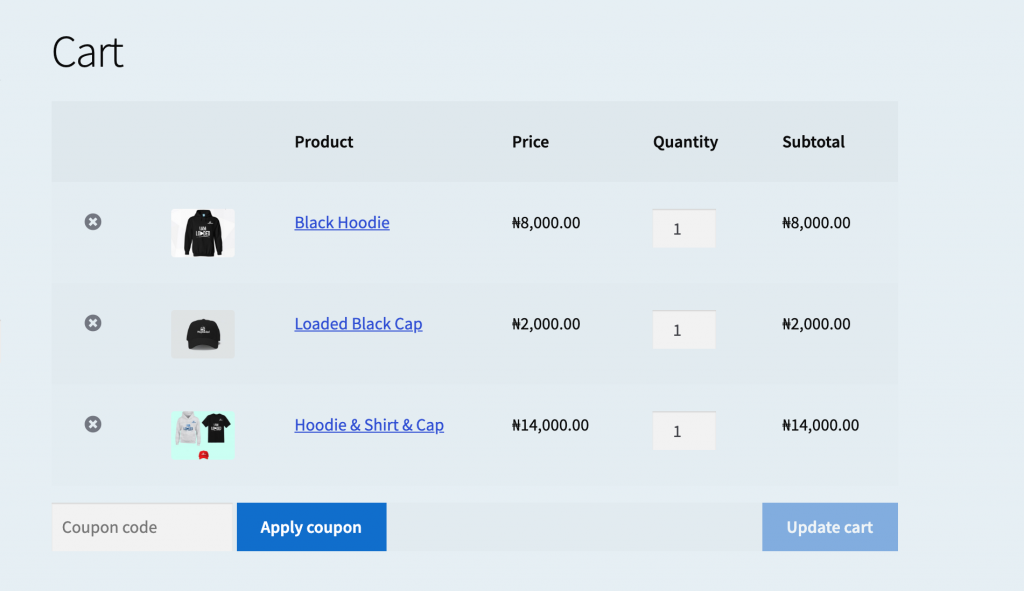Viewport: 1024px width, 591px height.
Task: Open the Black Hoodie product page
Action: (x=341, y=222)
